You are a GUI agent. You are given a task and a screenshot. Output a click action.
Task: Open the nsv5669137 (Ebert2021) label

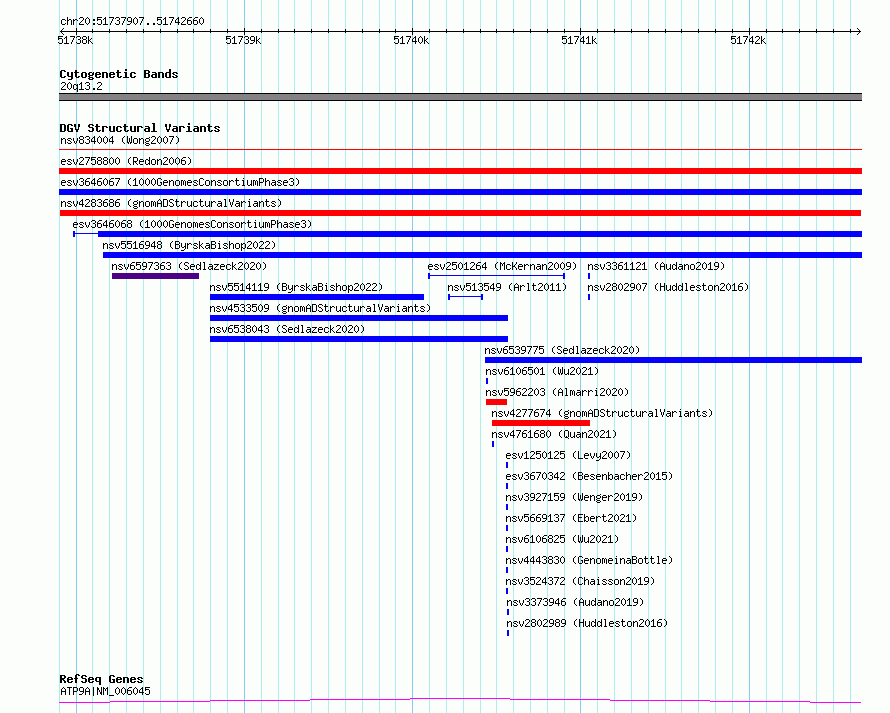pyautogui.click(x=571, y=518)
